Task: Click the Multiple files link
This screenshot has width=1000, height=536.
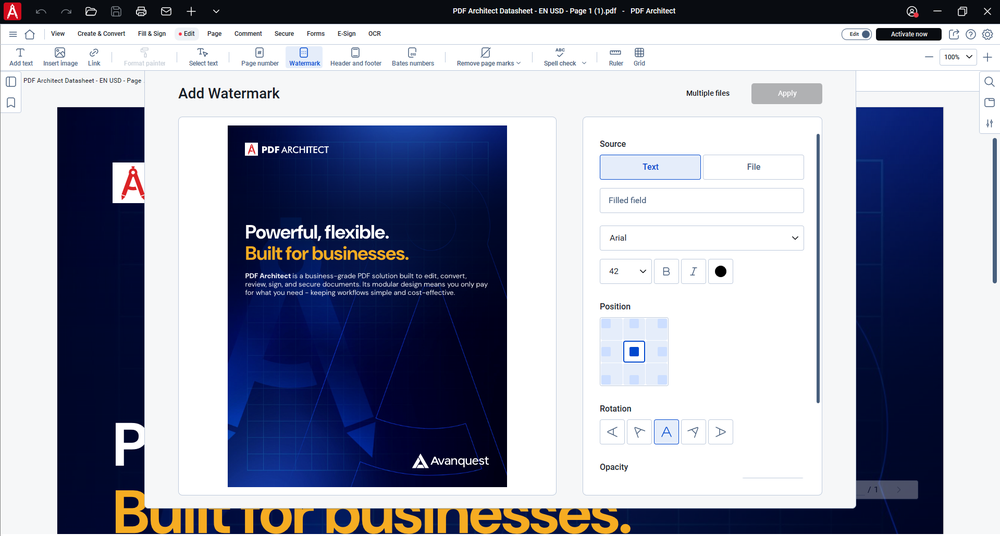Action: (707, 93)
